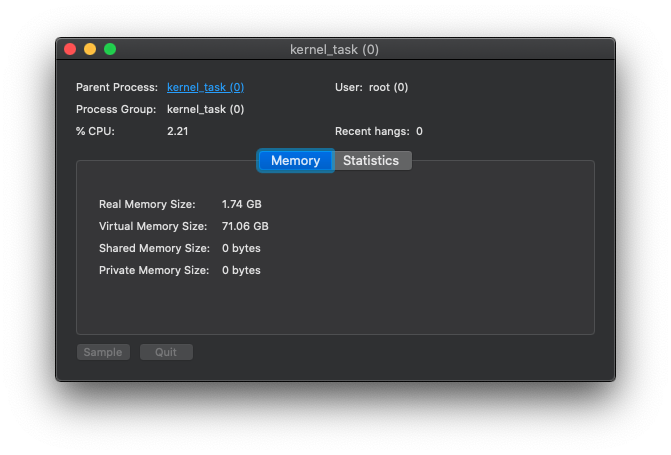Close the kernel_task window

tap(70, 49)
